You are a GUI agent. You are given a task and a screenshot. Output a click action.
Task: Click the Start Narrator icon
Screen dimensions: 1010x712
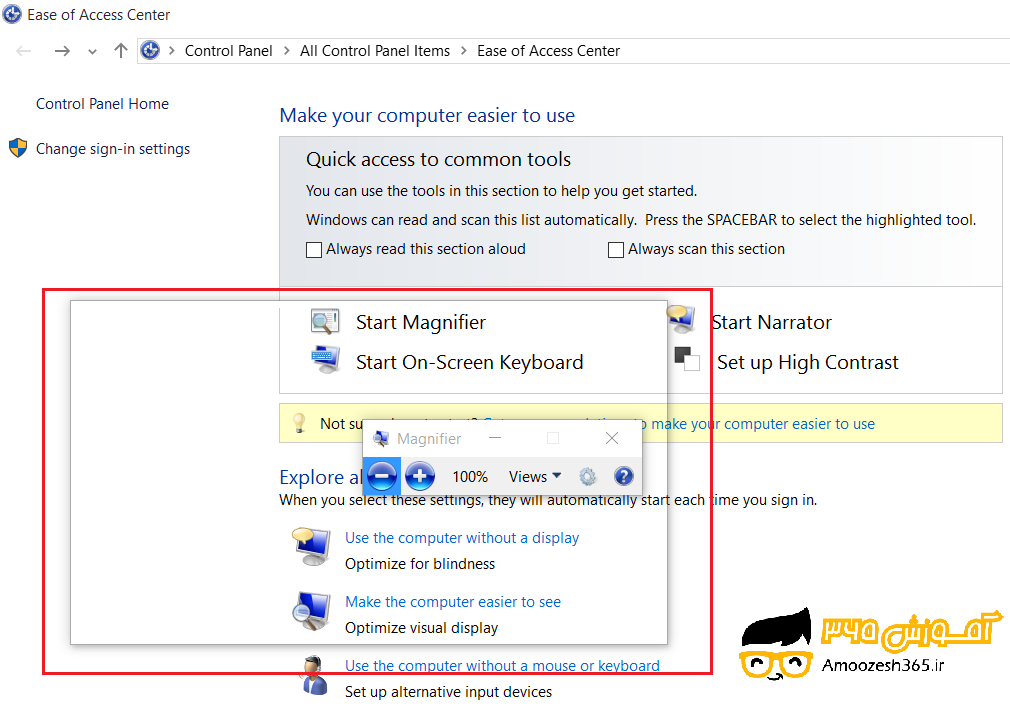(x=681, y=320)
